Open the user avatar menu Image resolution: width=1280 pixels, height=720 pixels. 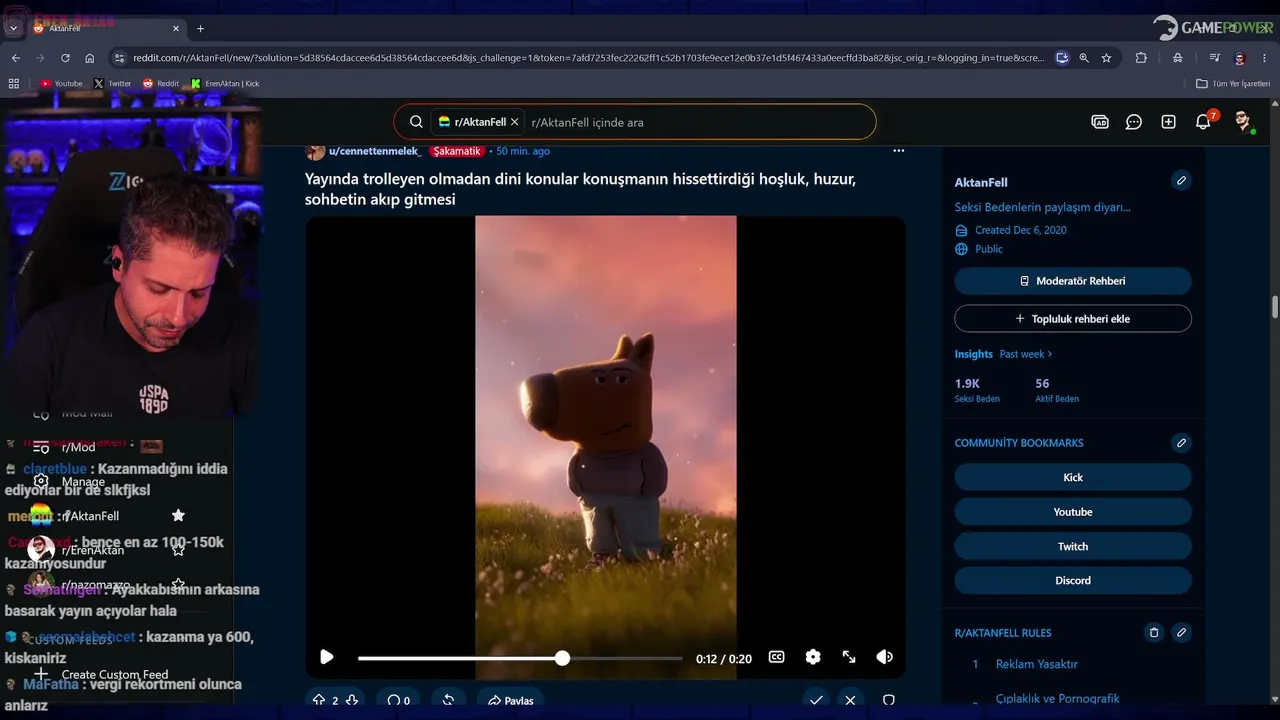click(1242, 122)
